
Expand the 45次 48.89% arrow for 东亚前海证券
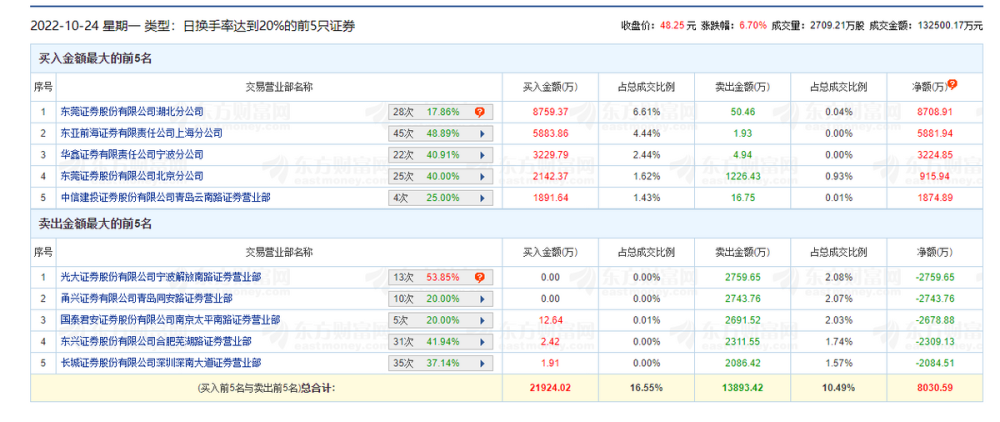click(x=482, y=134)
